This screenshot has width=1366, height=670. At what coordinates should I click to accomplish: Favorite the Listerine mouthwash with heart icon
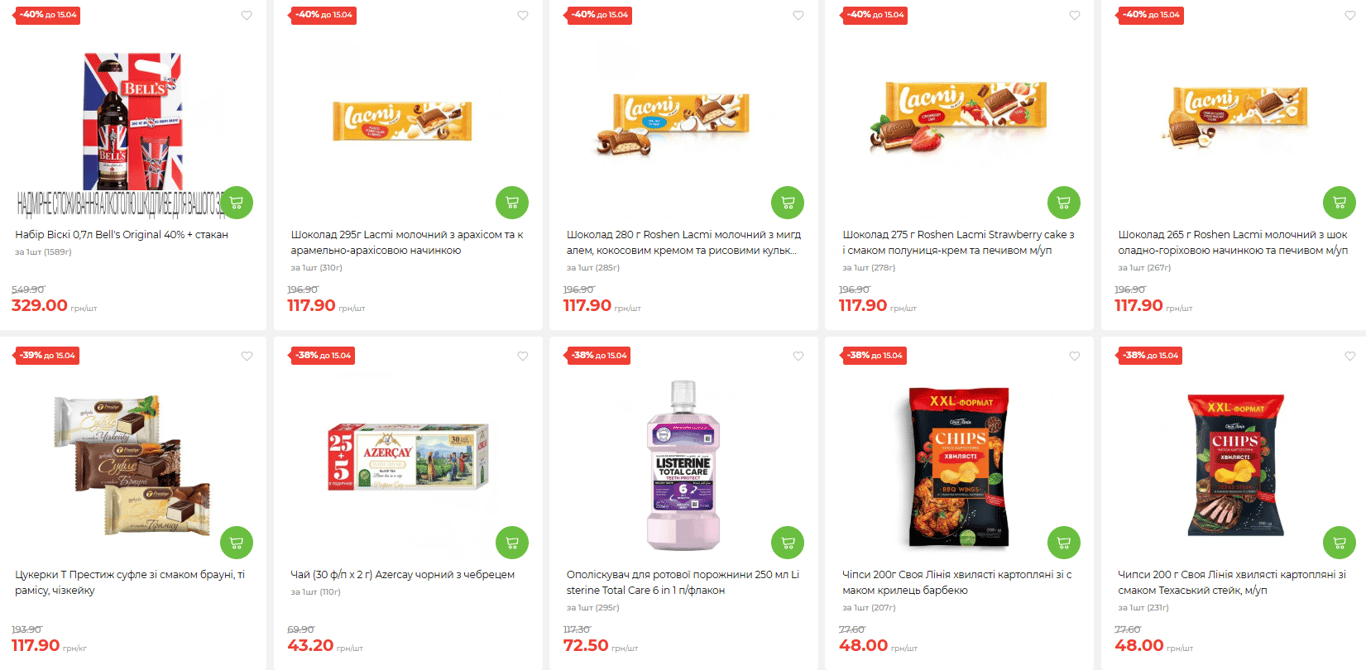[x=798, y=356]
